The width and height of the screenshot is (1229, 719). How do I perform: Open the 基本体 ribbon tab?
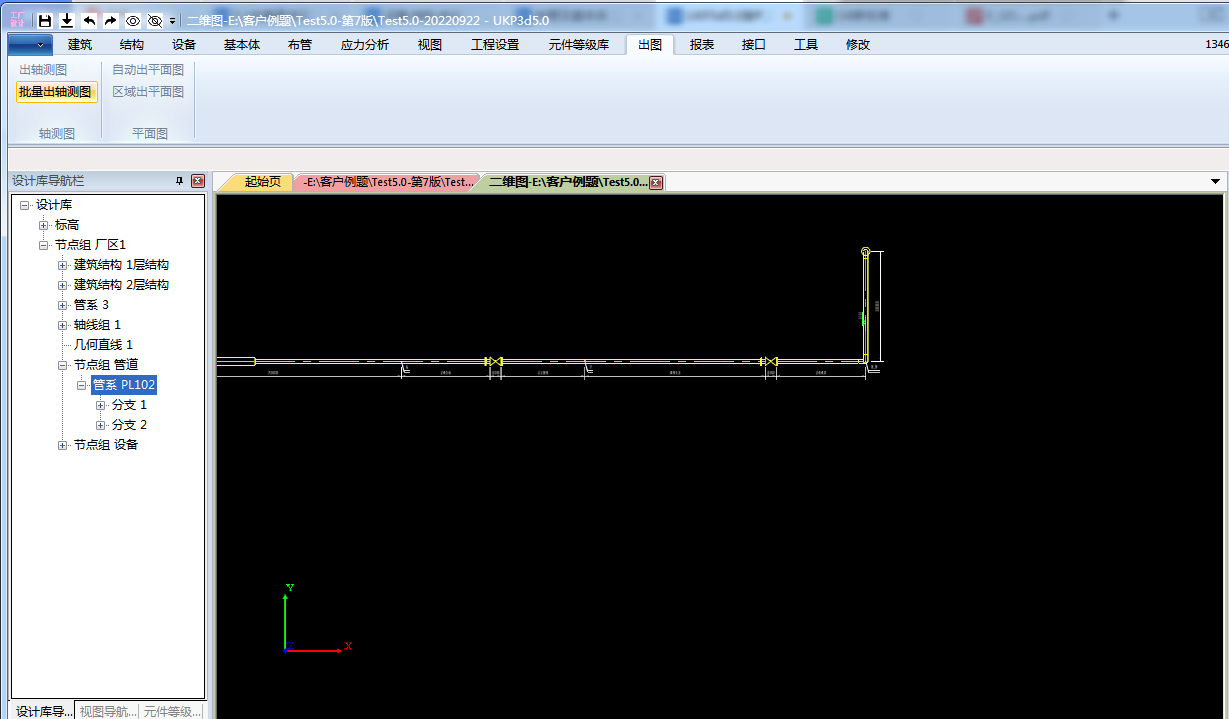(242, 44)
